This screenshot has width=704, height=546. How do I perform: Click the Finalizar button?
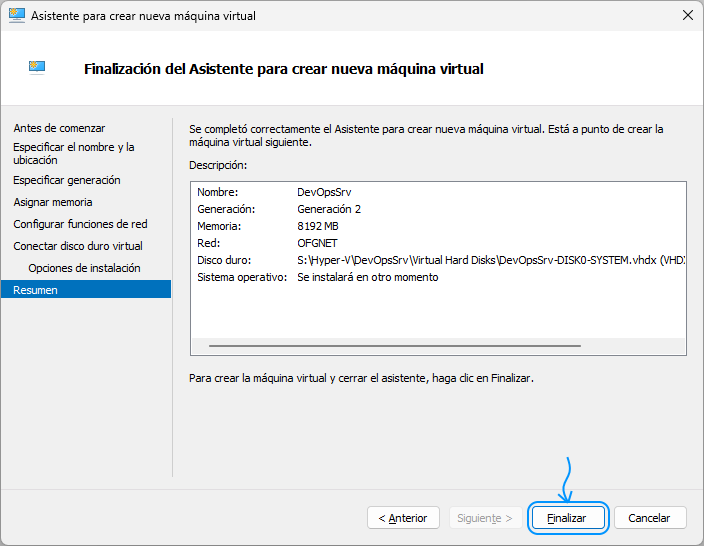tap(568, 518)
